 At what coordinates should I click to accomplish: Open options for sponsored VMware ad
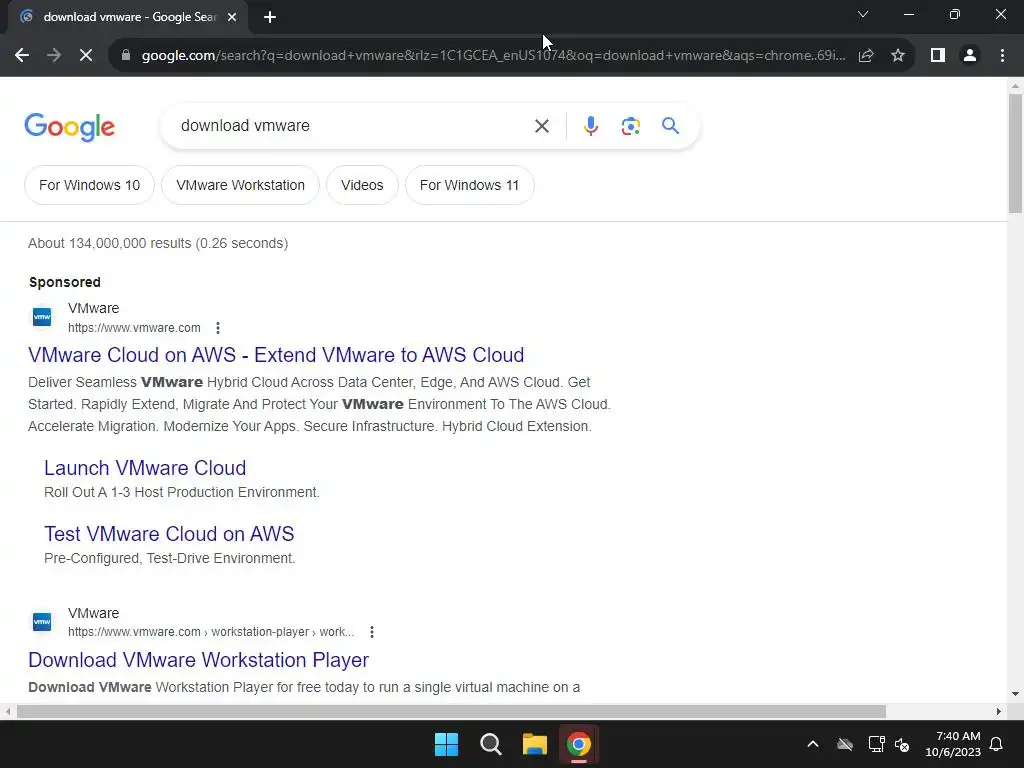218,328
